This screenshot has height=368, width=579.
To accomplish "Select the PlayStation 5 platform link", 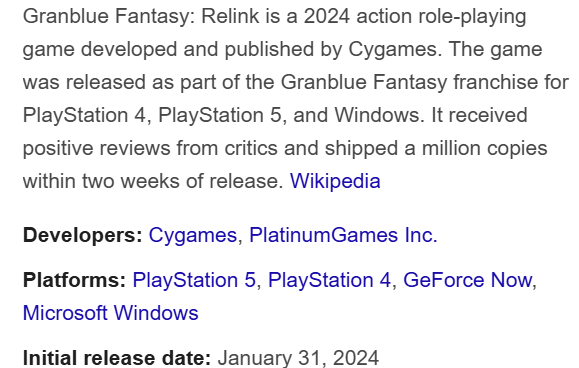I will point(194,280).
